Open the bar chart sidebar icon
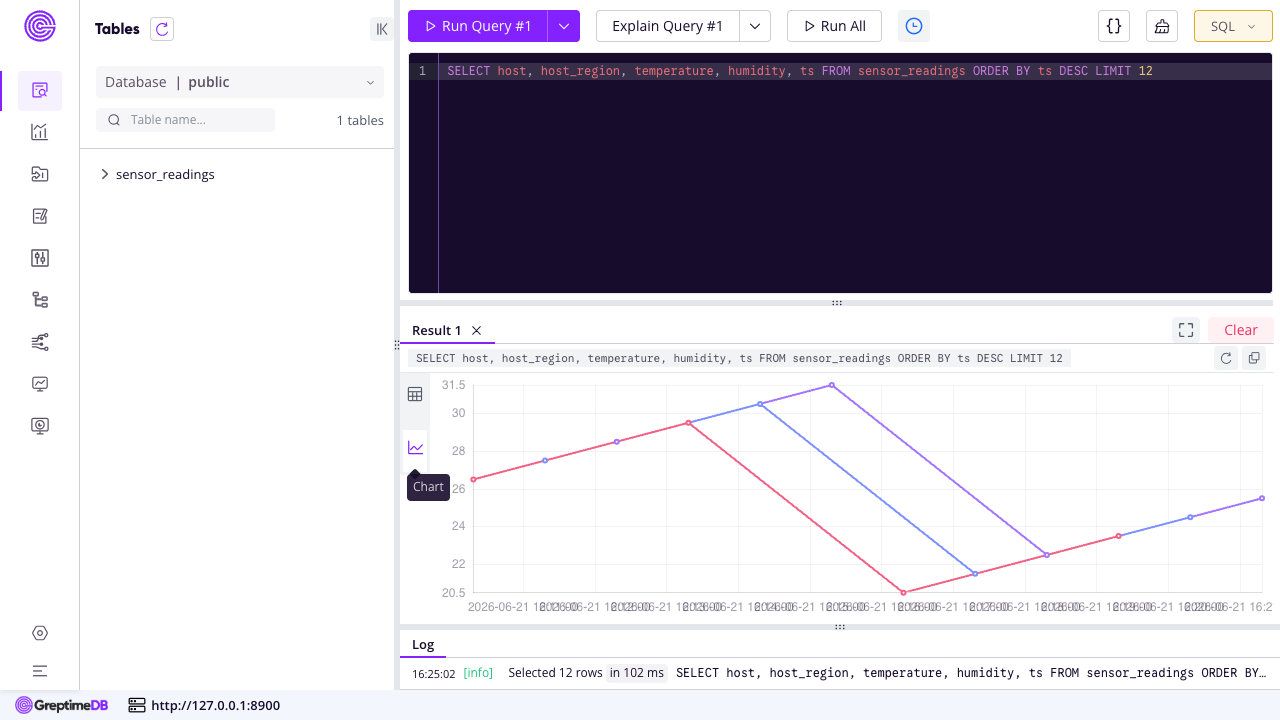This screenshot has height=720, width=1280. (40, 132)
